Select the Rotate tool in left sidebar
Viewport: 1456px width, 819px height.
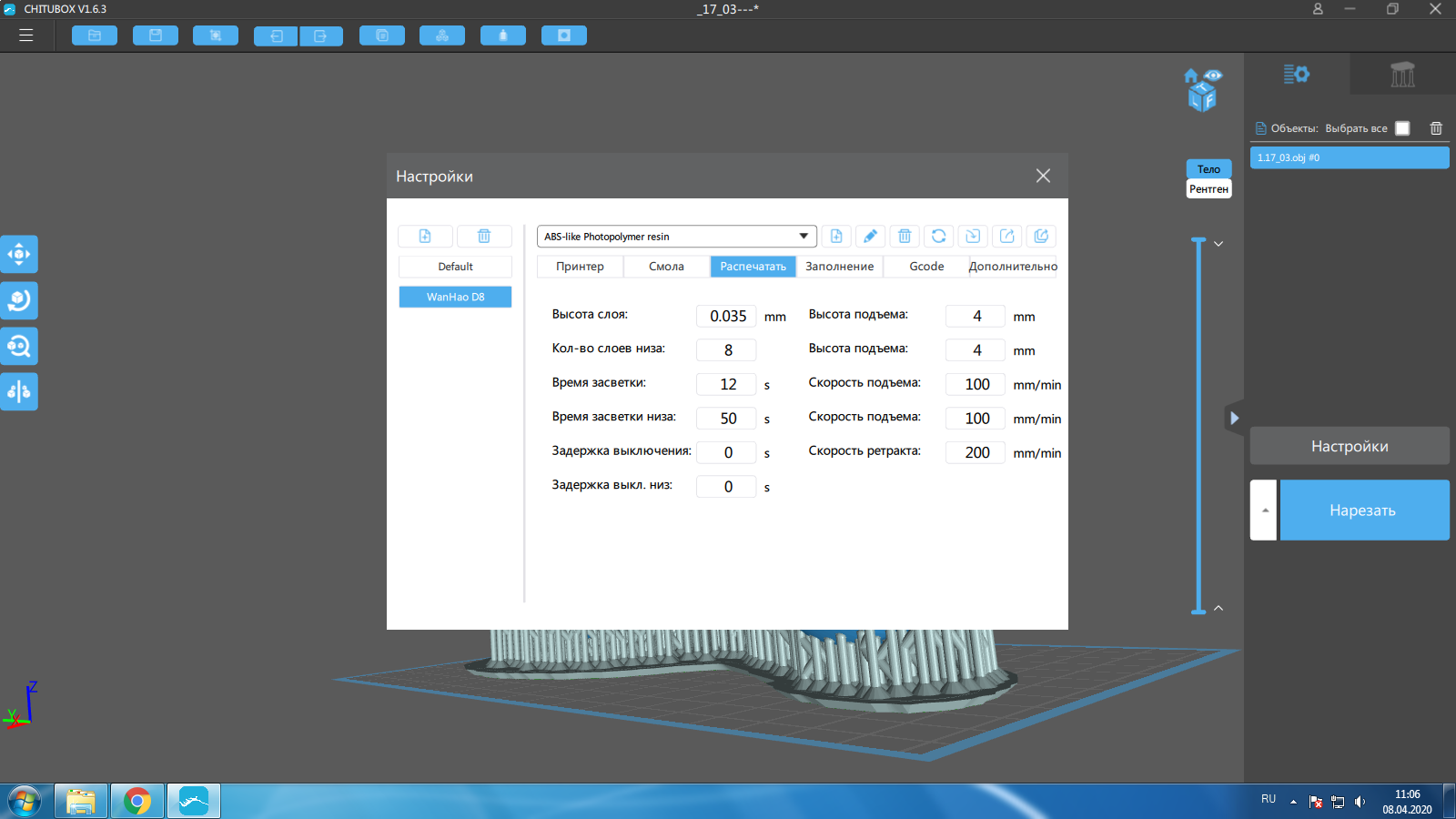19,300
